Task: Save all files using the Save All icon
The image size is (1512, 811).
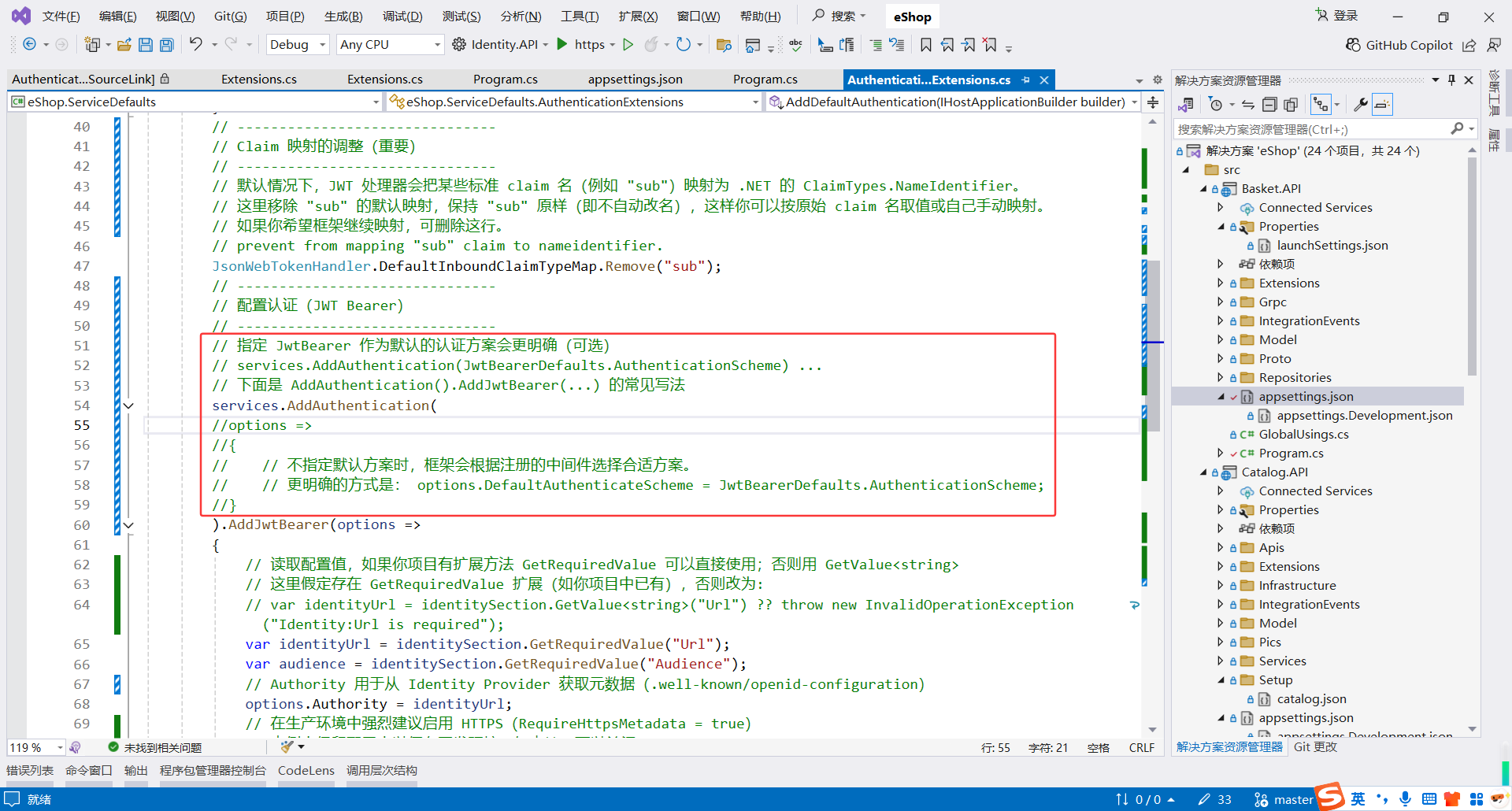Action: (166, 44)
